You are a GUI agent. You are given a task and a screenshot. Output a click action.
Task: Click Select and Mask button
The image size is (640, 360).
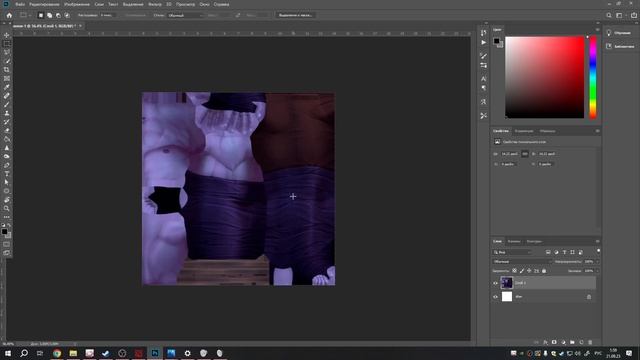(295, 15)
